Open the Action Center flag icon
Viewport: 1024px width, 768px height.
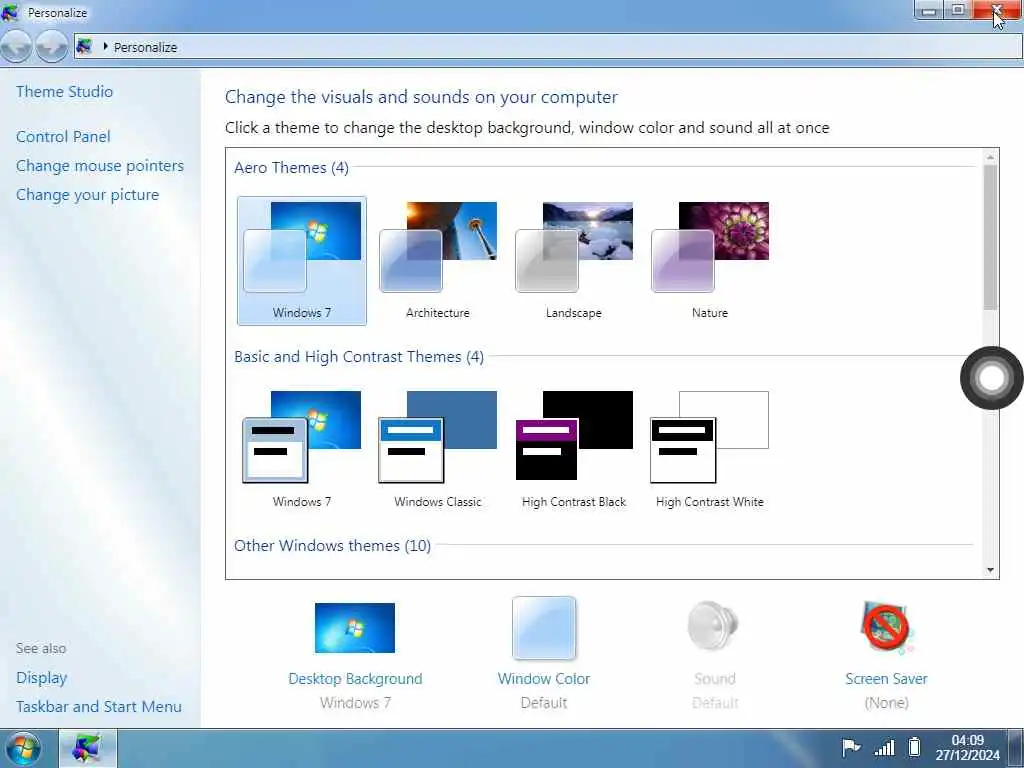point(850,746)
